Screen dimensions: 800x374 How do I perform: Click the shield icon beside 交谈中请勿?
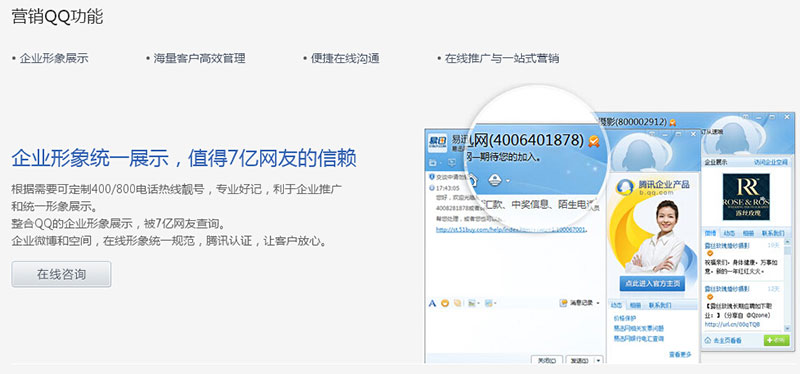(432, 177)
